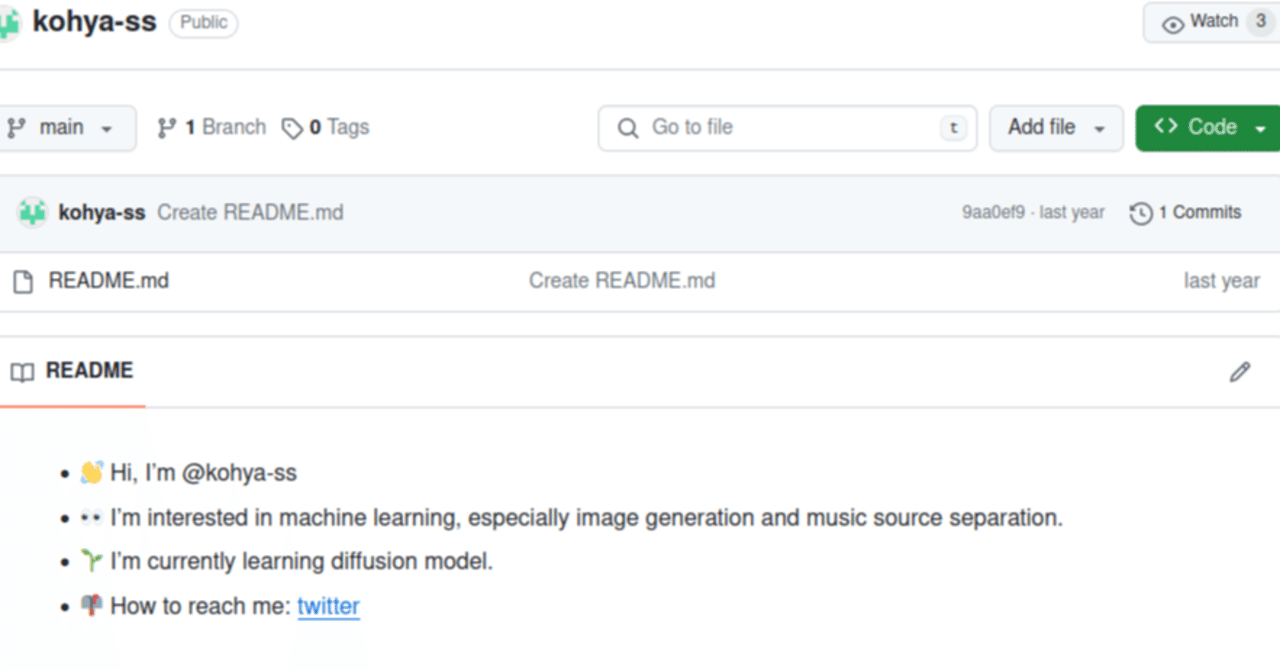Image resolution: width=1280 pixels, height=670 pixels.
Task: Click the kohya-ss avatar in commit row
Action: pos(33,212)
